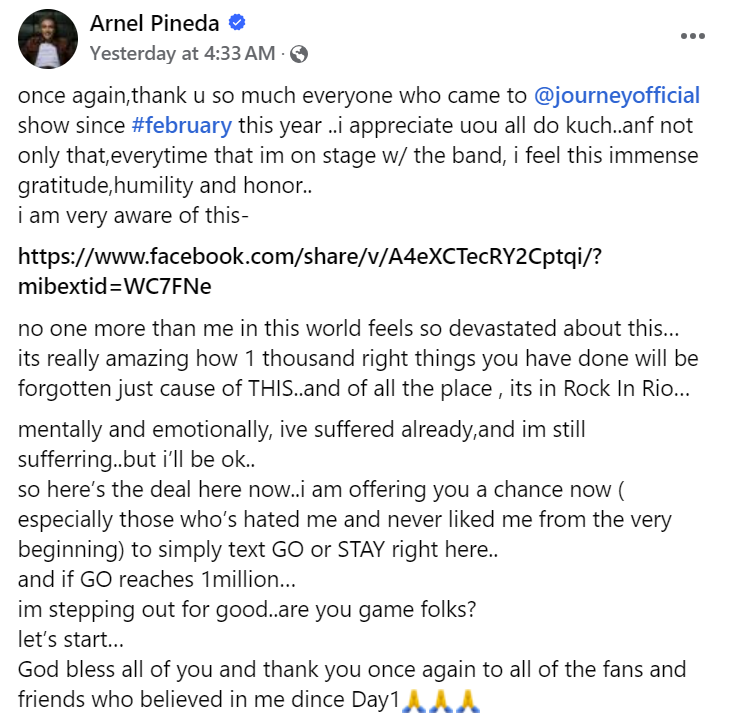Click the "Yesterday at 4:33 AM" timestamp
The width and height of the screenshot is (732, 723).
182,54
